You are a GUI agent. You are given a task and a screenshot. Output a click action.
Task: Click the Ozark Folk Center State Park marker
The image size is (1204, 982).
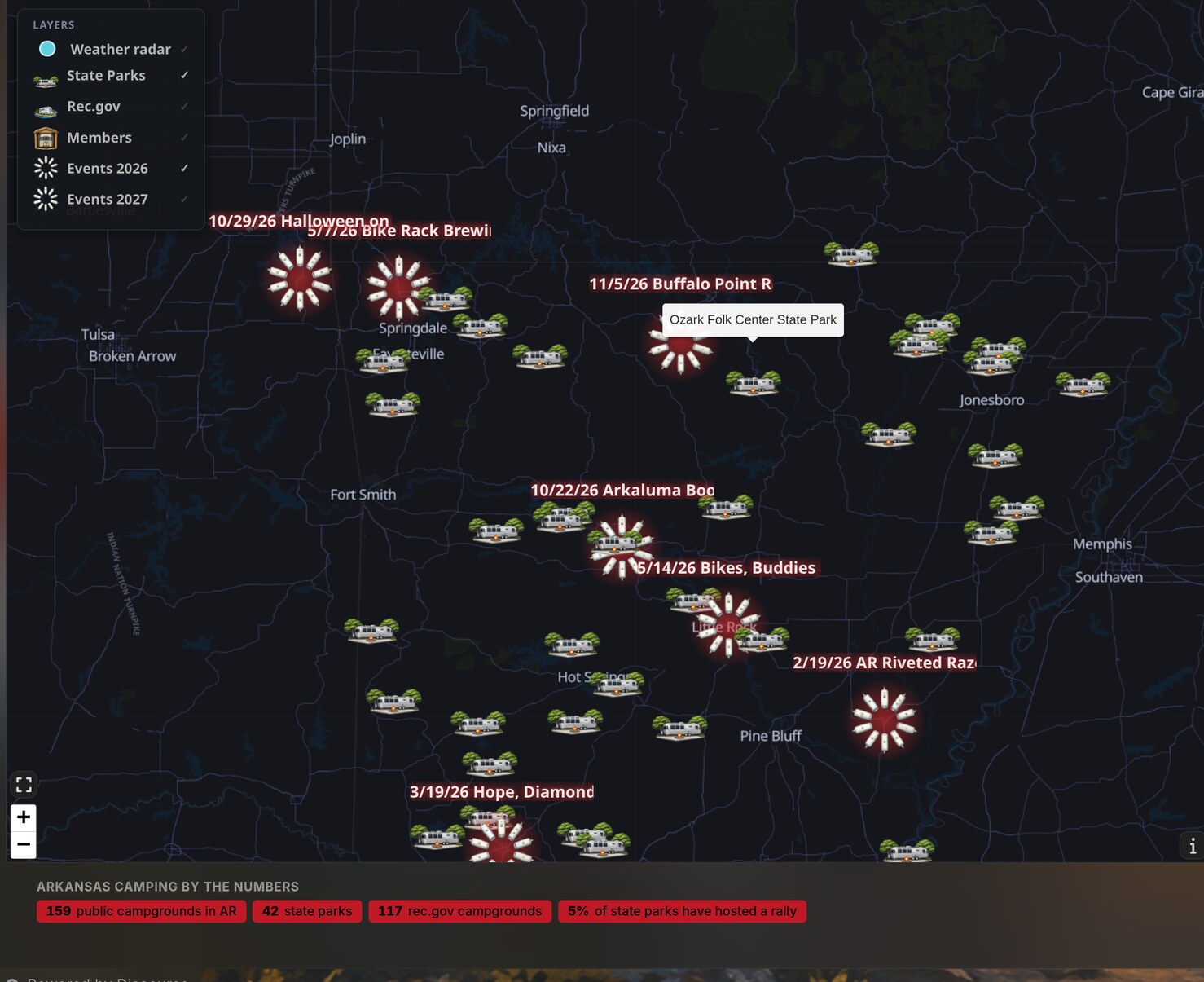tap(754, 382)
